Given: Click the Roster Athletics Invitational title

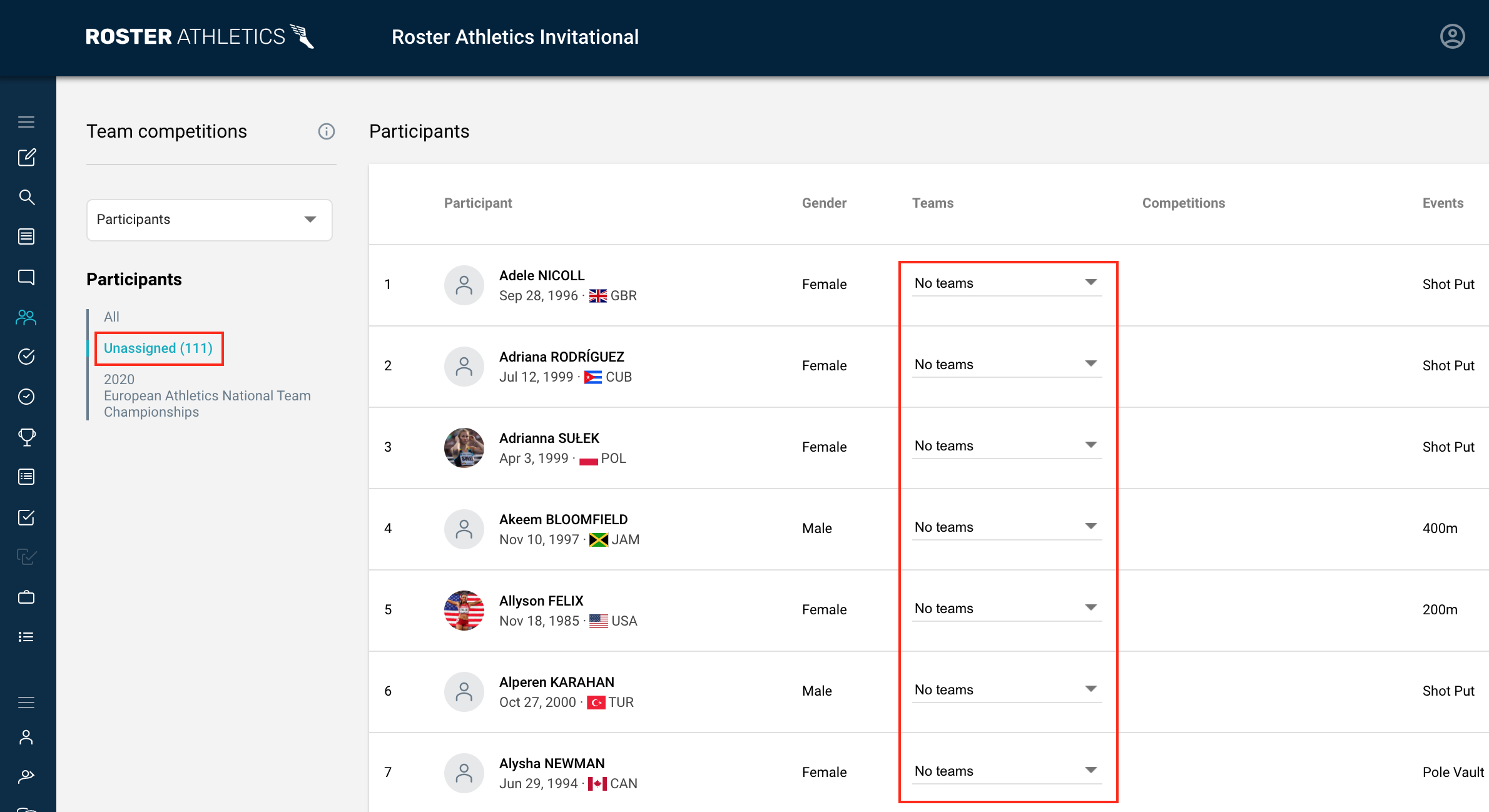Looking at the screenshot, I should 515,37.
